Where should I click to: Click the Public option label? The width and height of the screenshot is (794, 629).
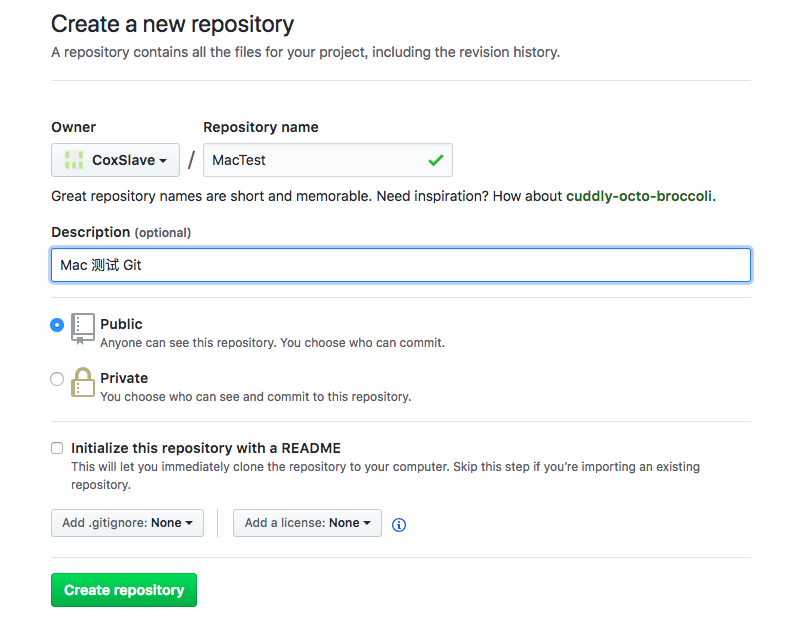point(121,324)
